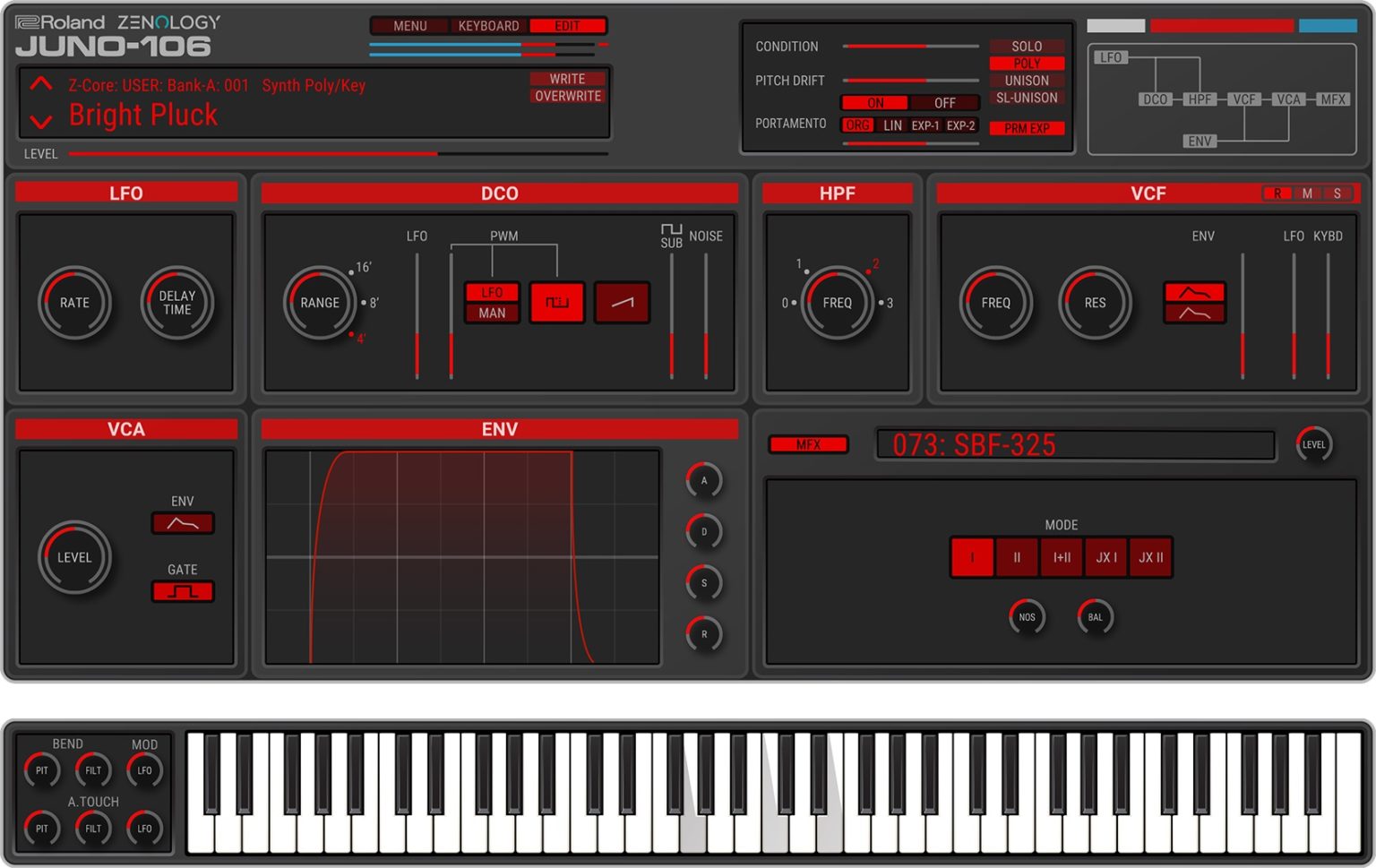Select ORG portamento curve

click(x=857, y=125)
